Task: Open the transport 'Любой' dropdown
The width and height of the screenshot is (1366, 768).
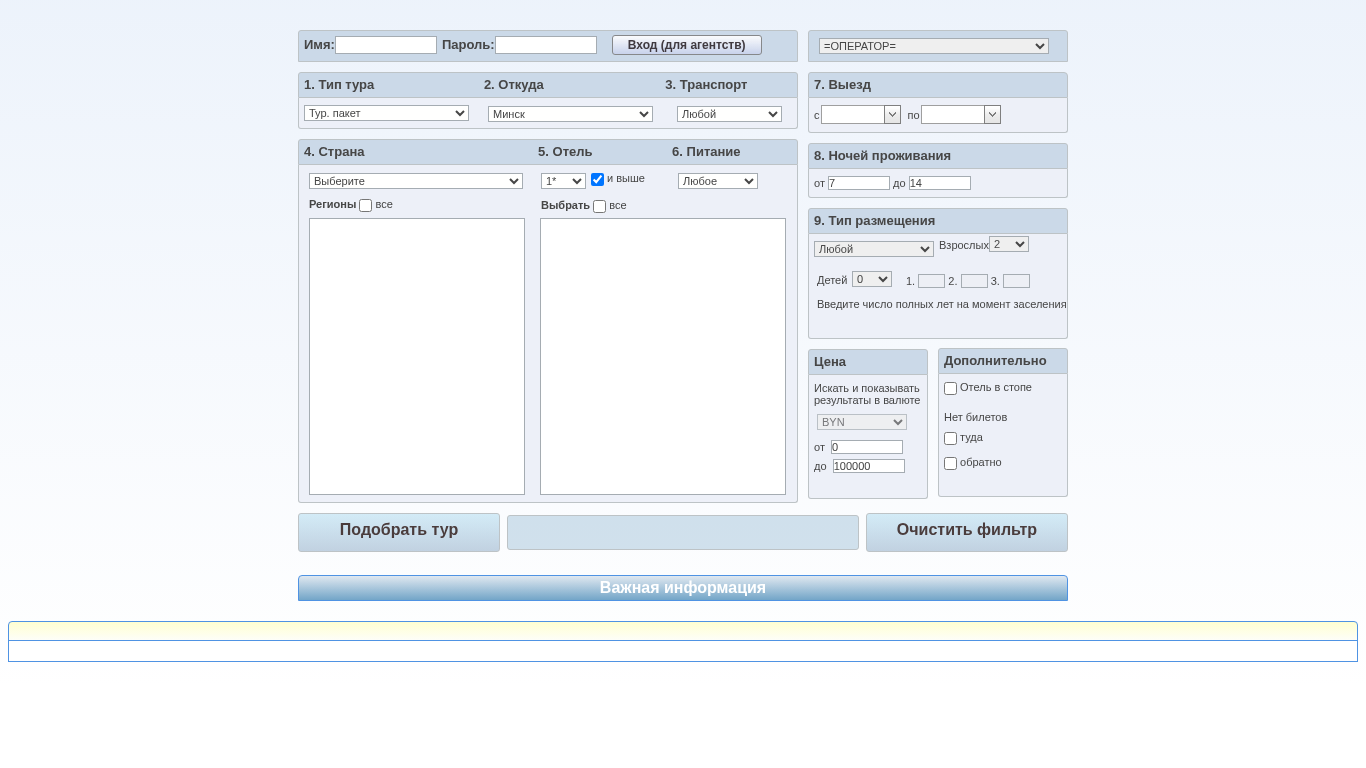Action: click(729, 115)
